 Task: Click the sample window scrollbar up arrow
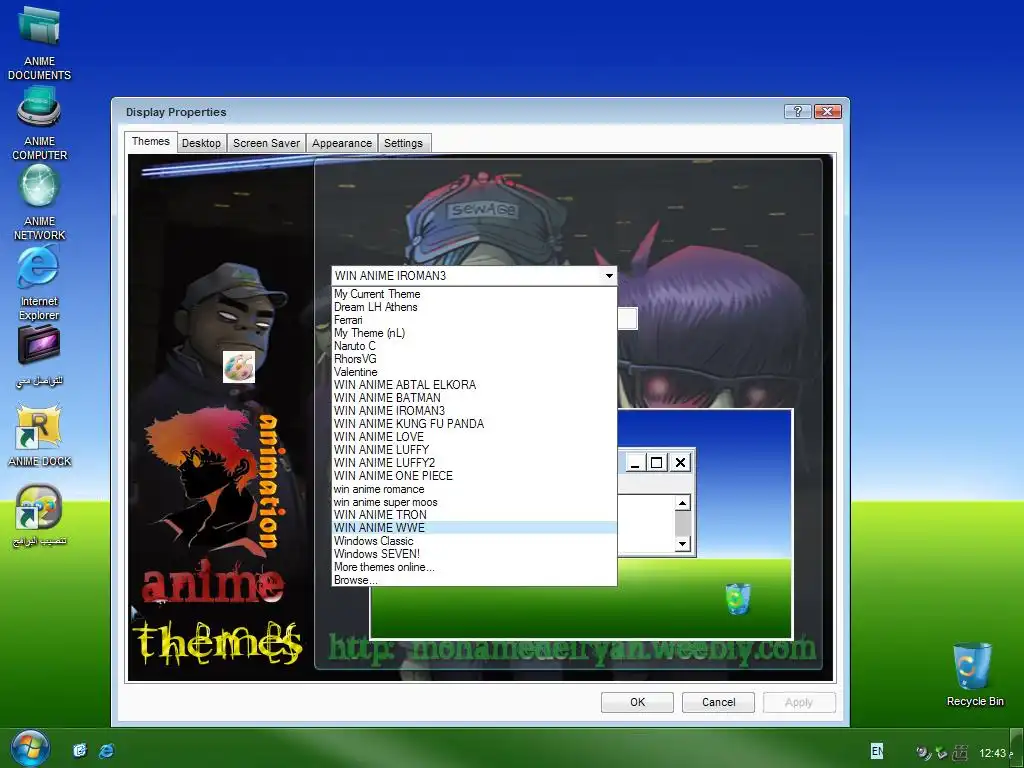click(682, 503)
